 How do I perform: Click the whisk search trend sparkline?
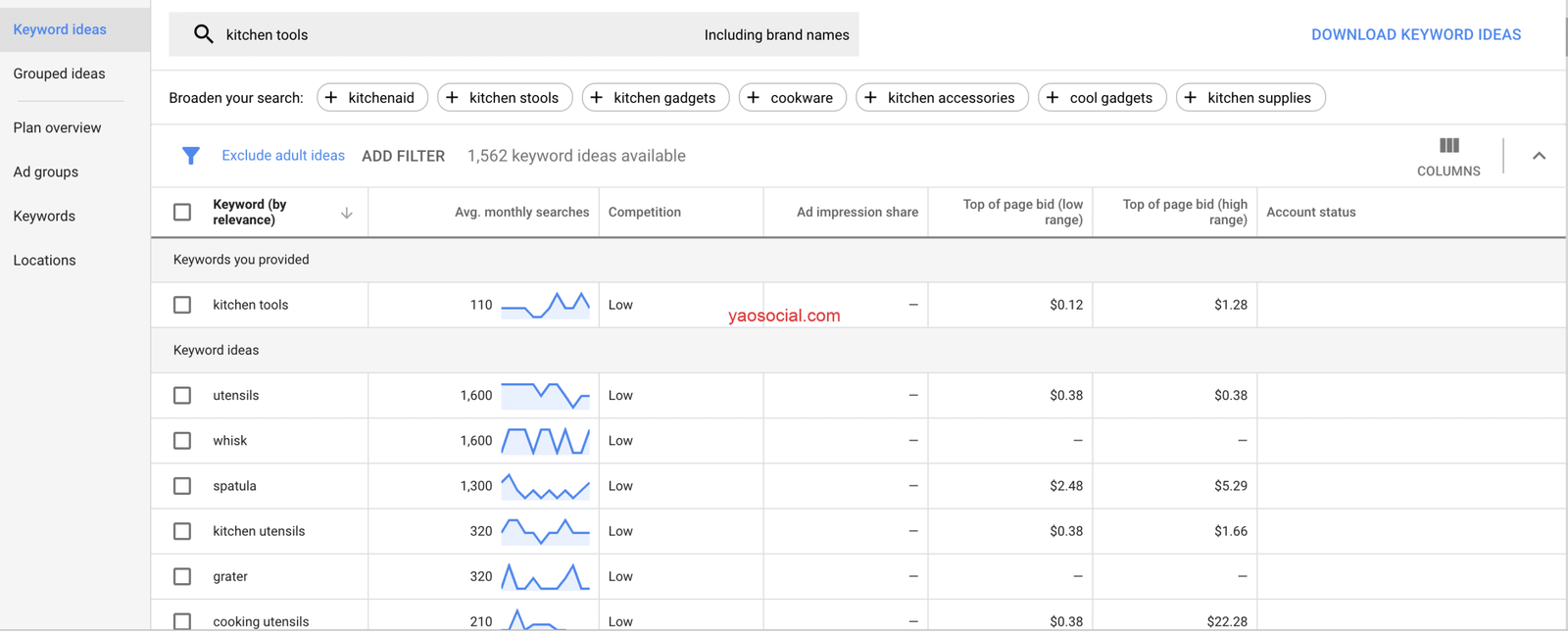click(545, 441)
